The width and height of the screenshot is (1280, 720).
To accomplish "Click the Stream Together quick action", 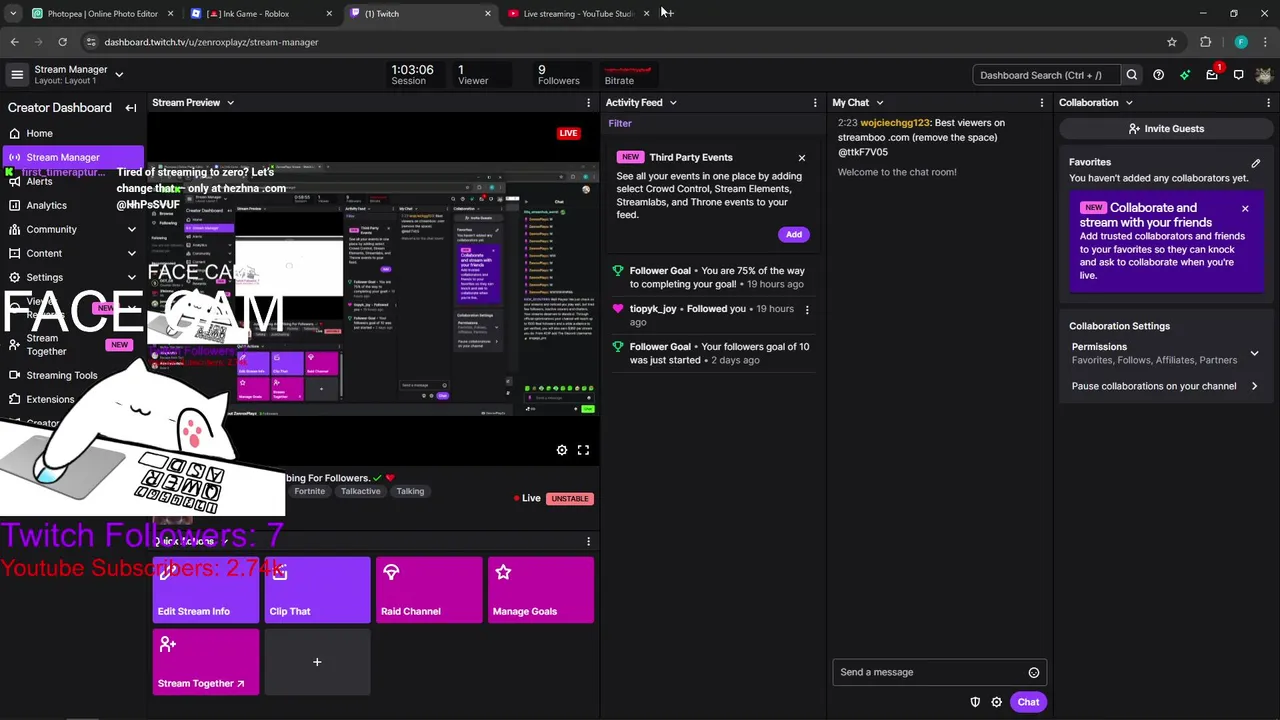I will (x=205, y=662).
